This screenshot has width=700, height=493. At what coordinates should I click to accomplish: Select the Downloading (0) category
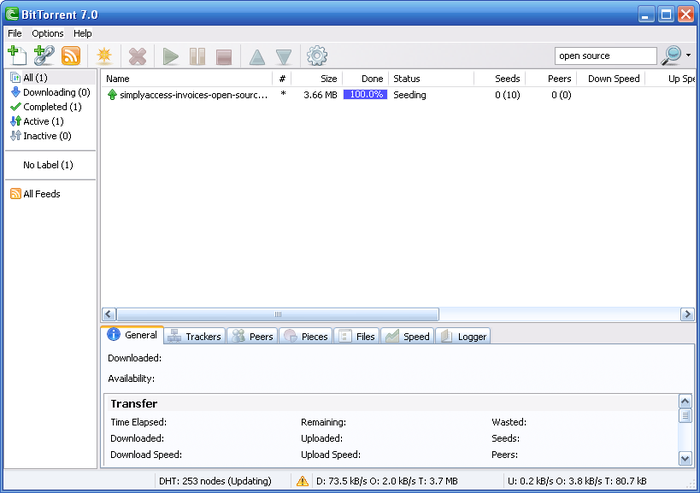click(x=52, y=92)
